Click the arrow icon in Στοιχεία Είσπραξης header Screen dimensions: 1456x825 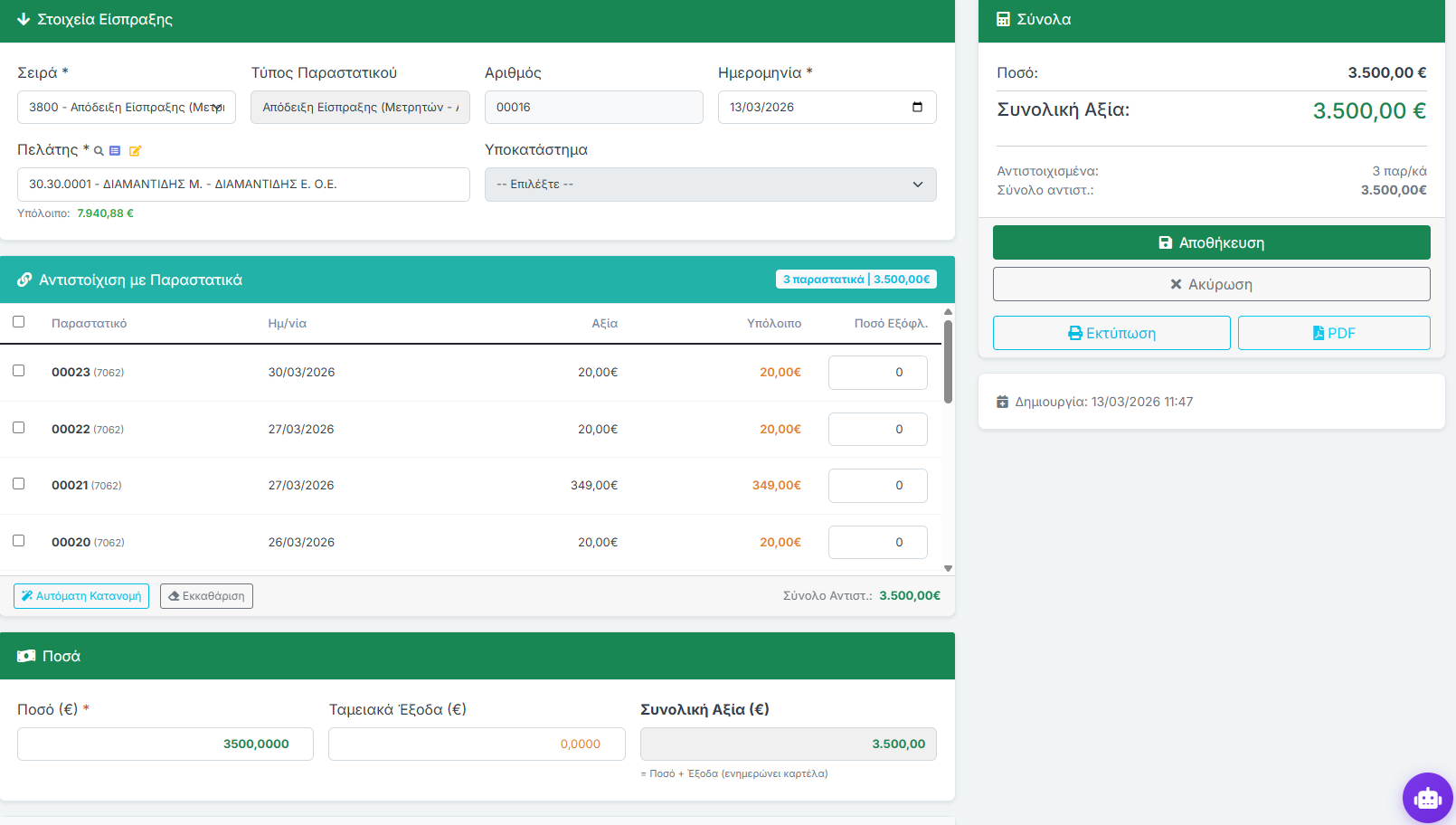click(x=24, y=19)
